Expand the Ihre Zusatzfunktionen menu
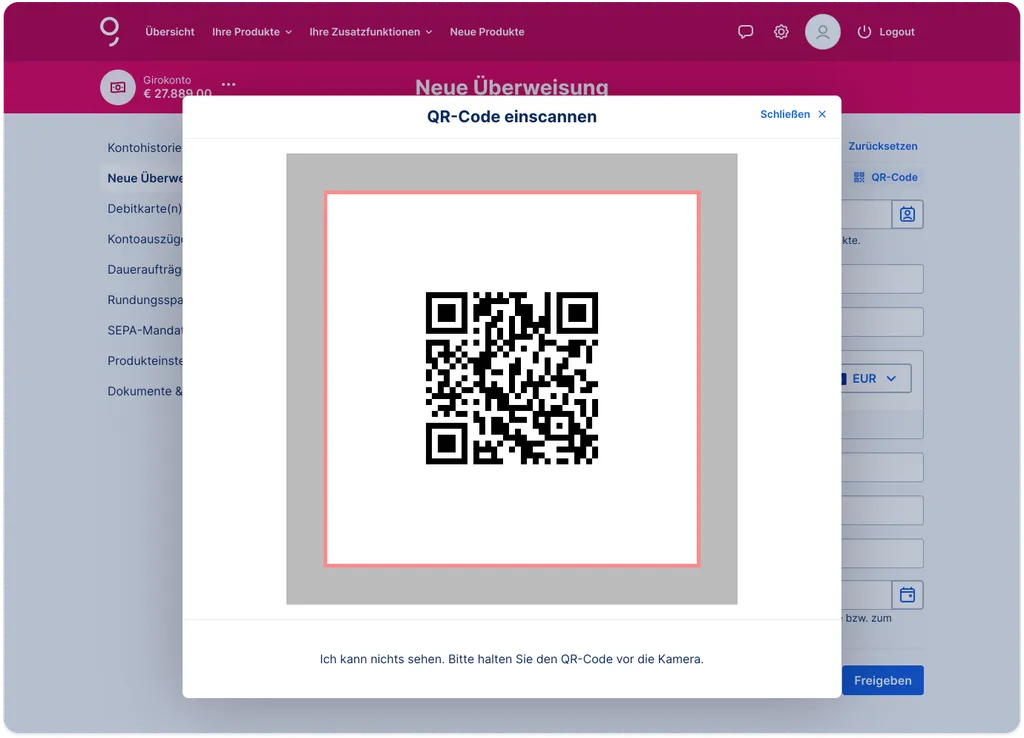The width and height of the screenshot is (1024, 738). pos(371,32)
